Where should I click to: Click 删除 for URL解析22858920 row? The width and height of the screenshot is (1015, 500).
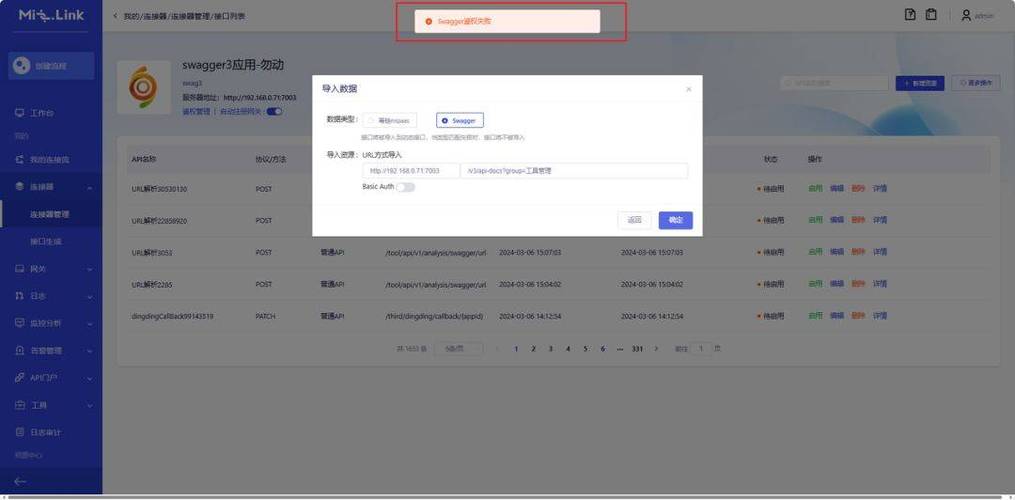coord(858,220)
